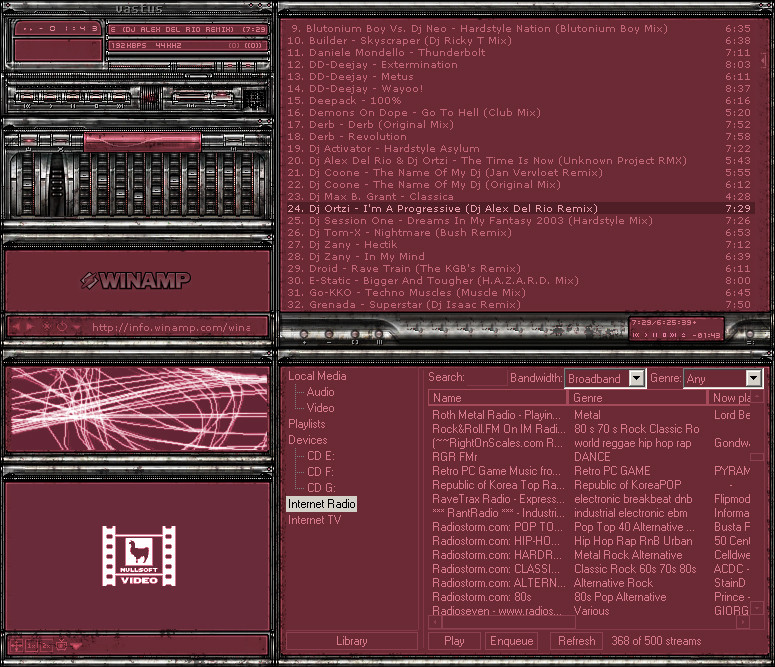Select Local Media in the library tree
Viewport: 775px width, 667px height.
pos(317,376)
